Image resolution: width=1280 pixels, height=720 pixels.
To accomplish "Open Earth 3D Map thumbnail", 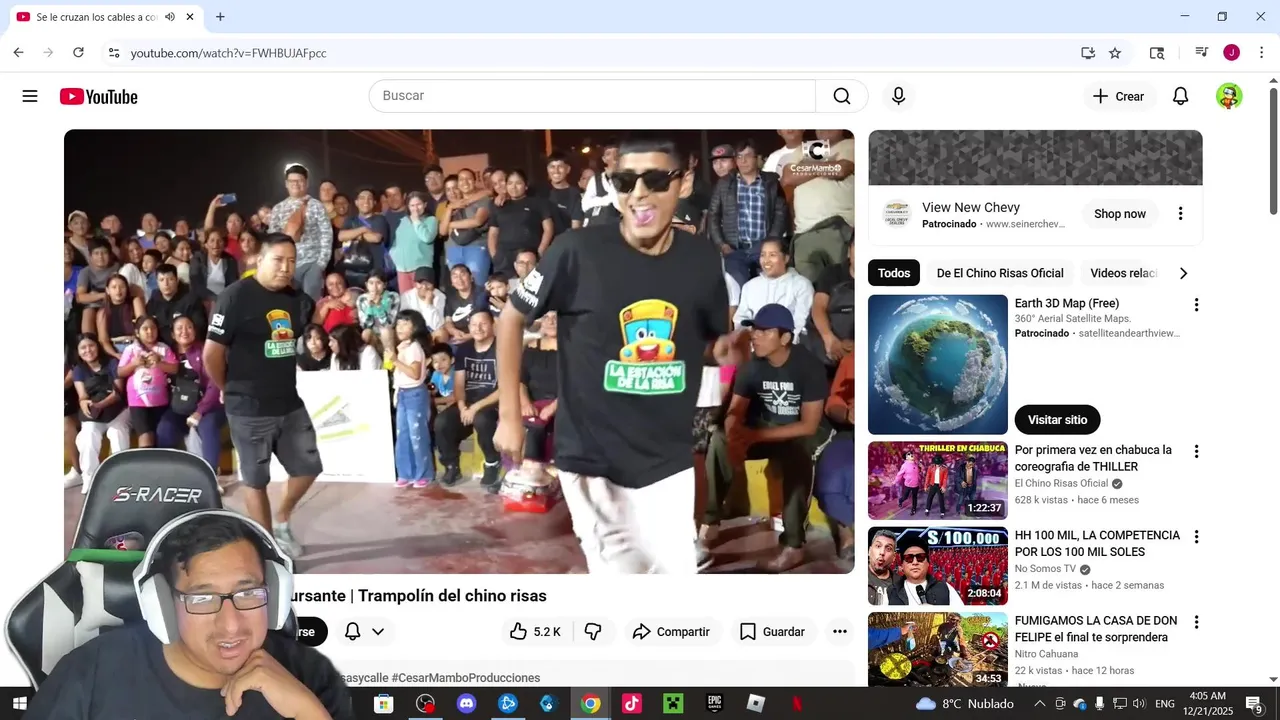I will tap(938, 364).
